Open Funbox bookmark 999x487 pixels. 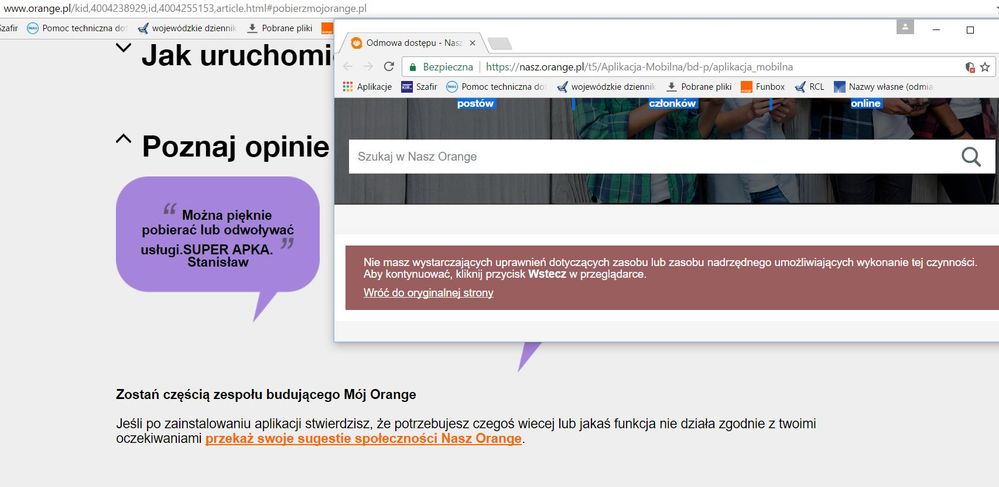(x=763, y=87)
